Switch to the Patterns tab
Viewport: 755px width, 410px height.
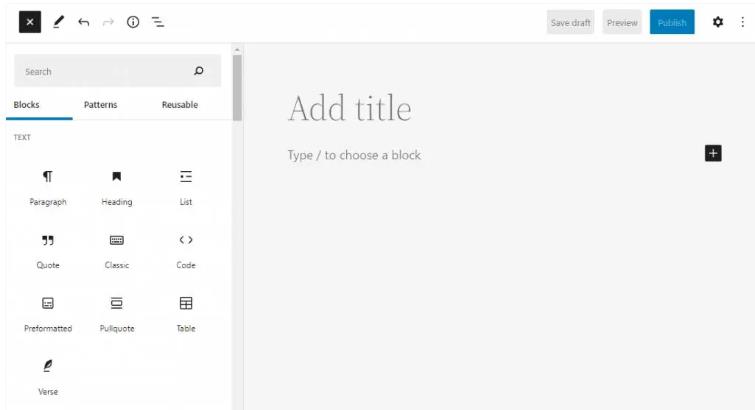100,105
